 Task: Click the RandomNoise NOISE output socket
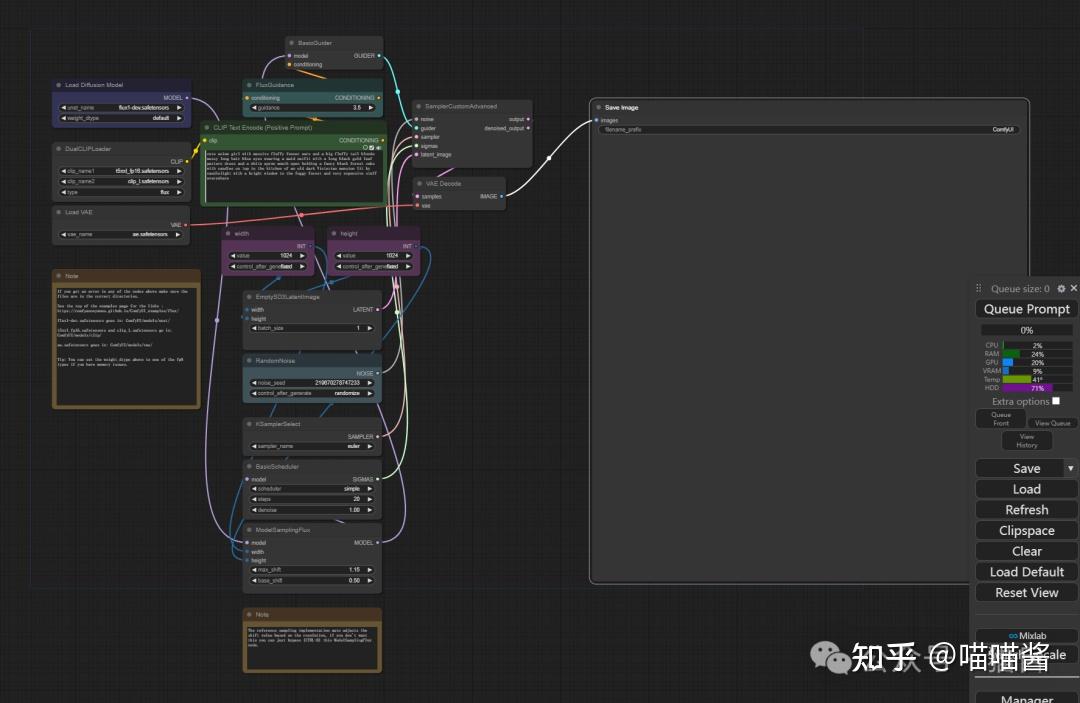(378, 373)
